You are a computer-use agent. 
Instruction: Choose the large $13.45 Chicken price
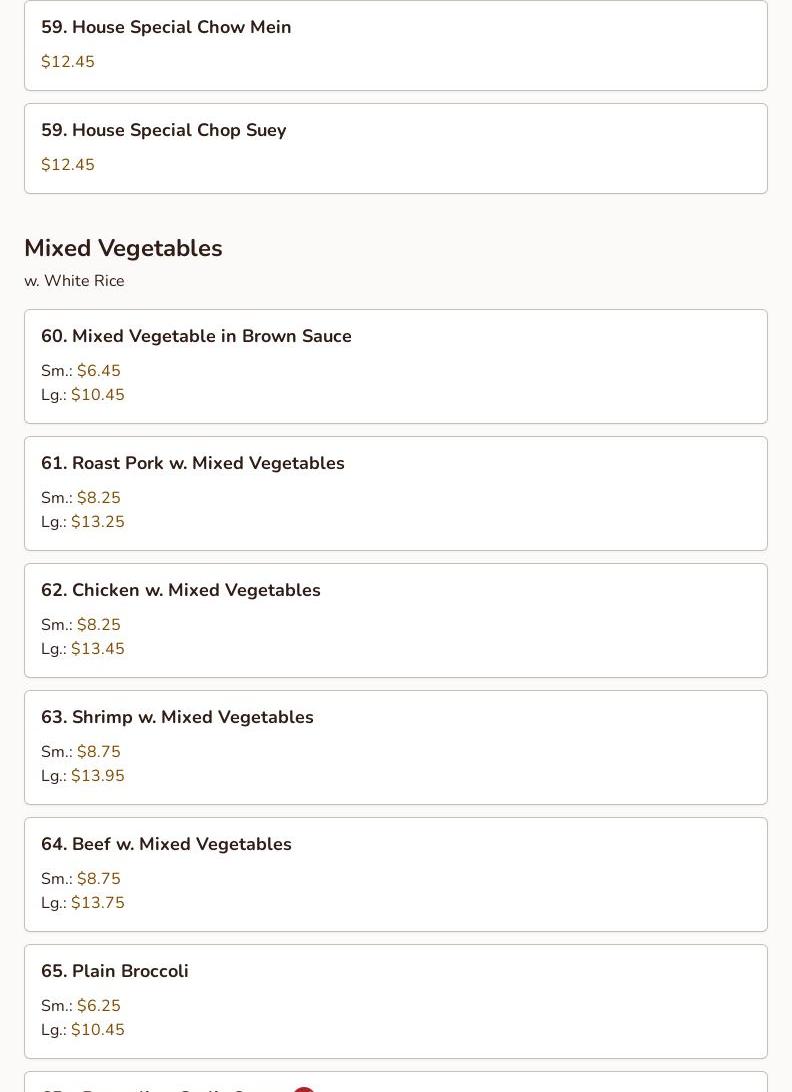pos(97,649)
